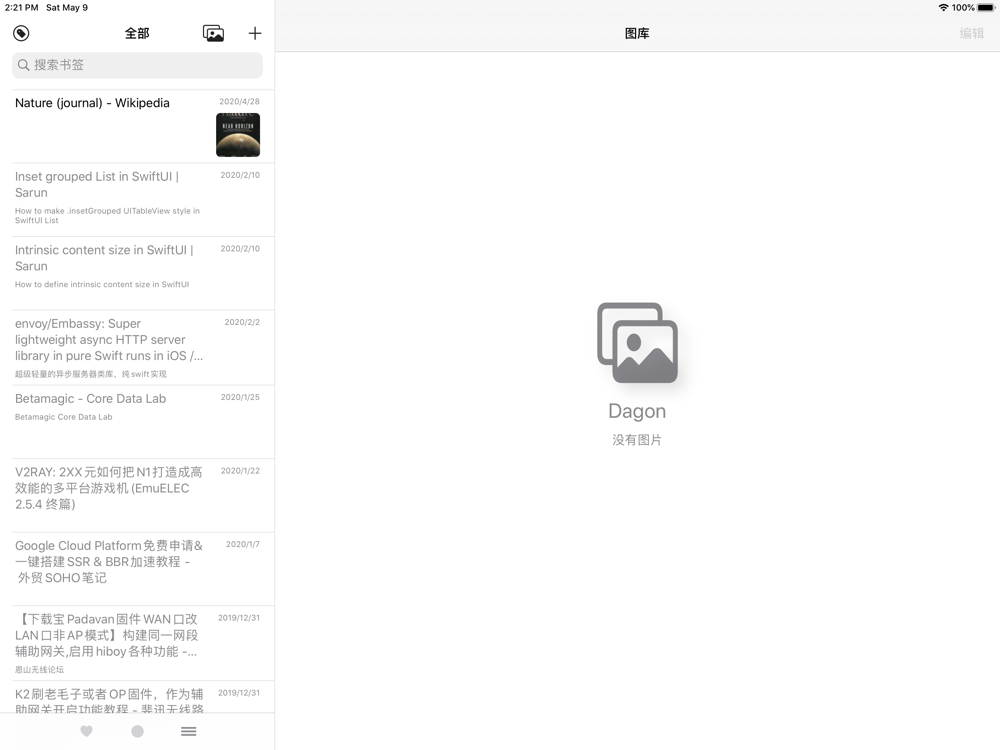Select the circle tab in the bottom bar
The image size is (1000, 750).
(137, 731)
